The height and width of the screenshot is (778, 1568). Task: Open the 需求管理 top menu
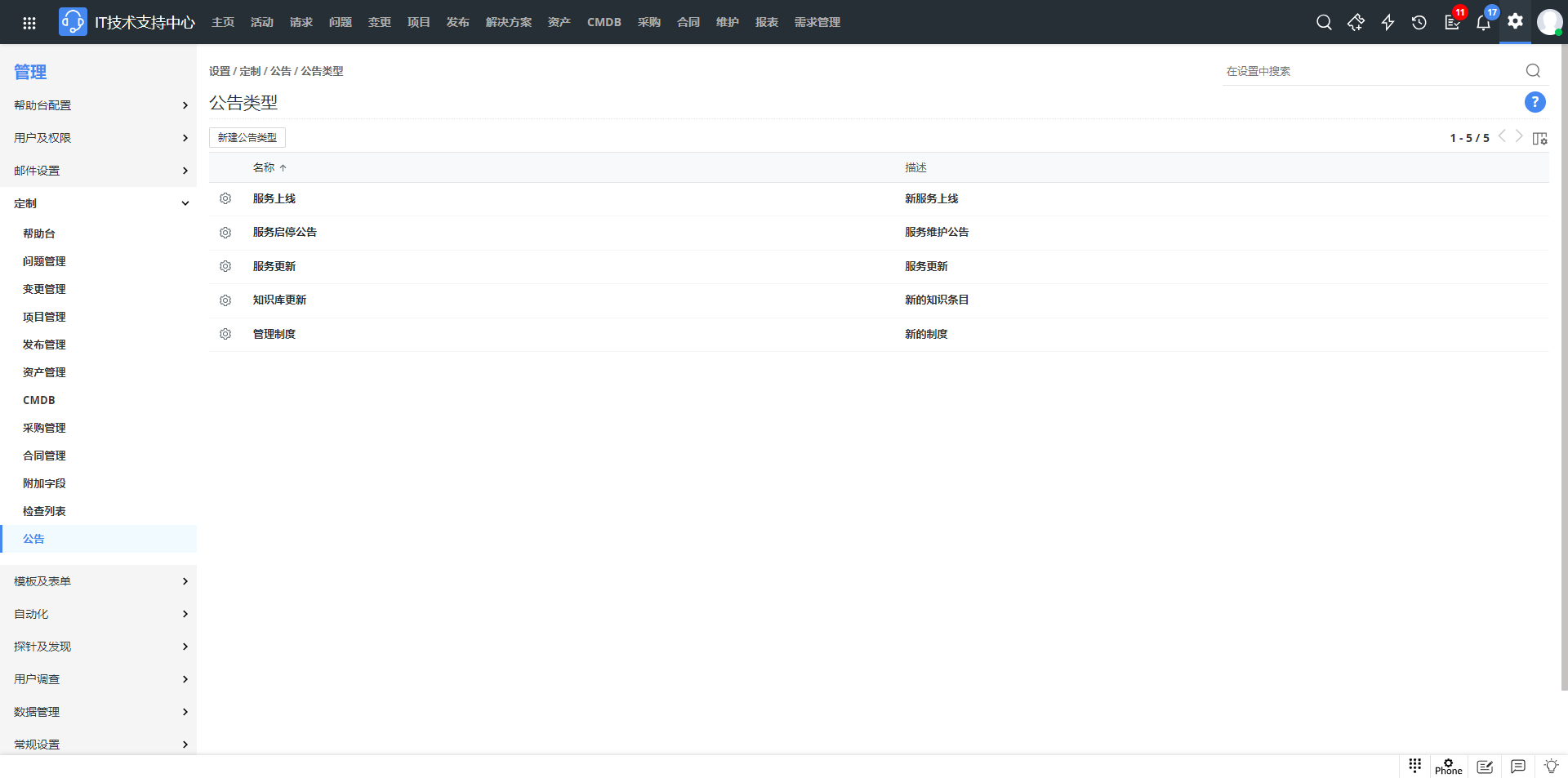(817, 22)
